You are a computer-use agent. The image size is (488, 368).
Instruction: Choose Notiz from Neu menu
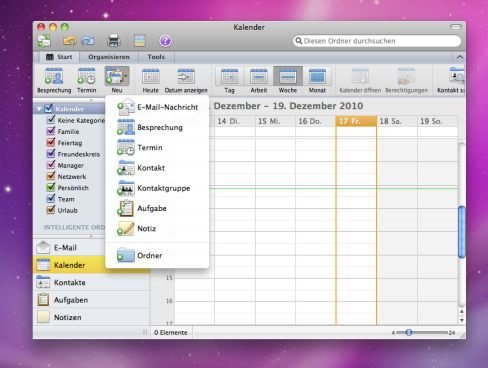[x=157, y=229]
